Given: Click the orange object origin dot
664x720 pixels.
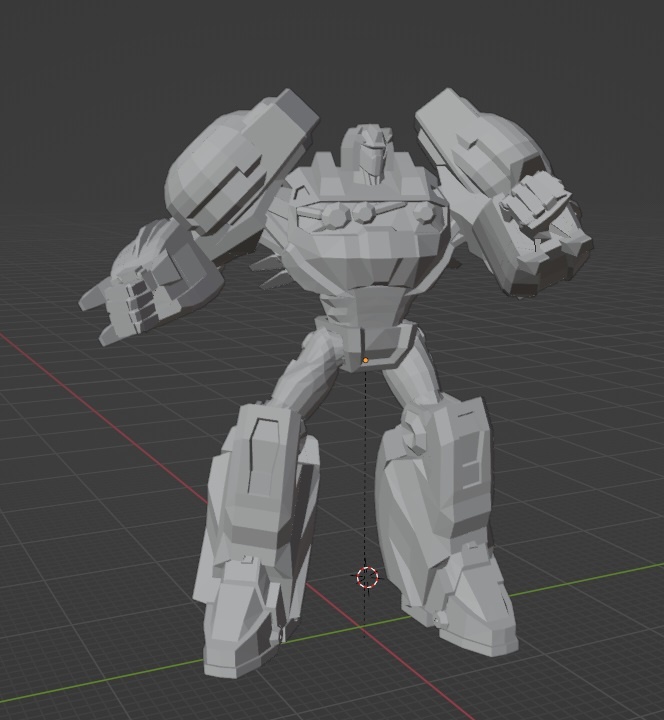Looking at the screenshot, I should click(x=366, y=360).
